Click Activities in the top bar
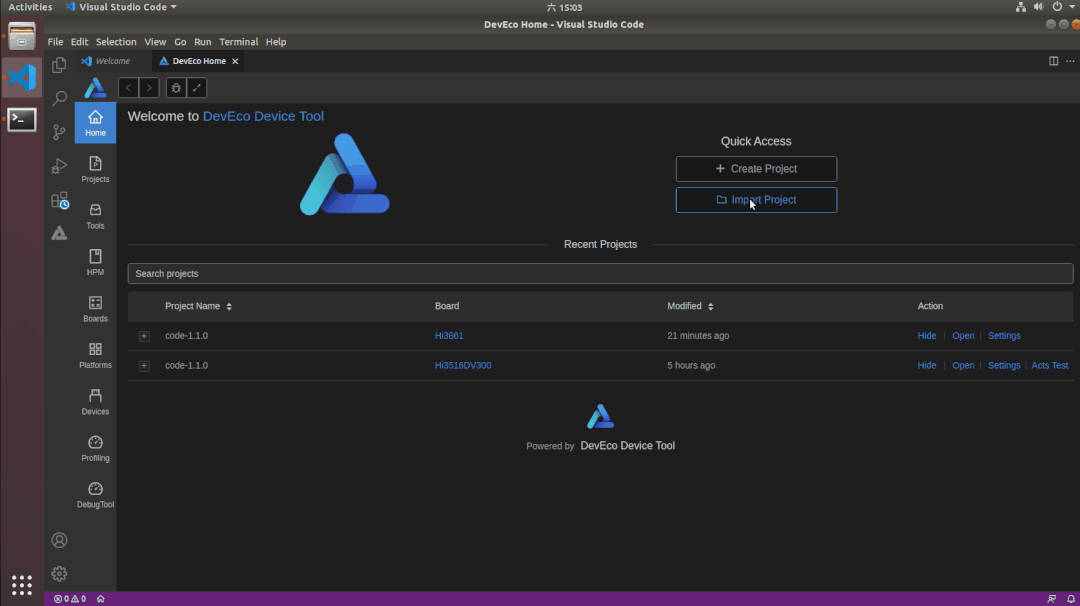The width and height of the screenshot is (1080, 606). 30,7
